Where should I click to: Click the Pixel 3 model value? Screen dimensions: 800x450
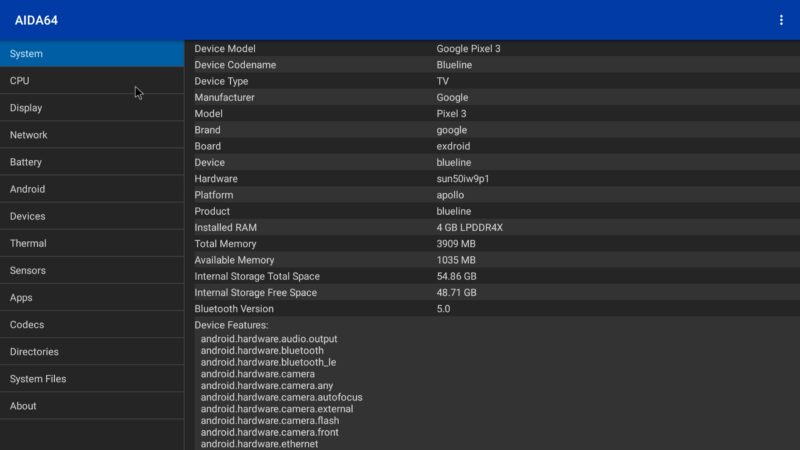pyautogui.click(x=451, y=114)
